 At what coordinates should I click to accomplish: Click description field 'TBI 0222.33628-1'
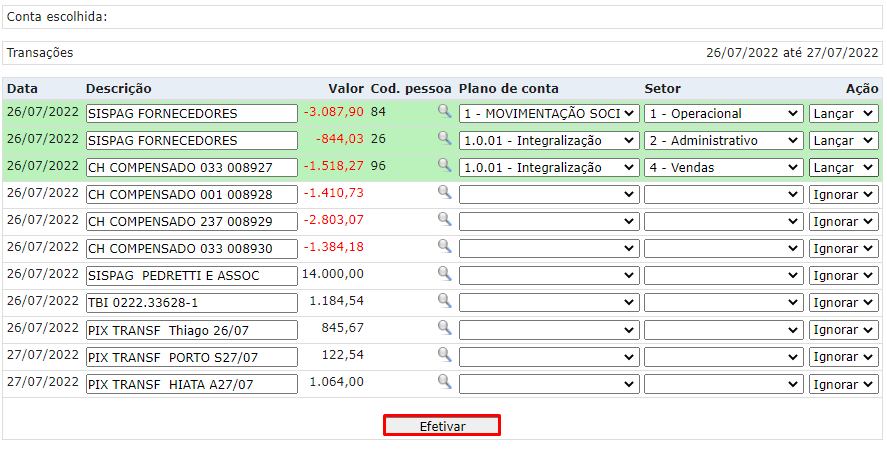192,303
